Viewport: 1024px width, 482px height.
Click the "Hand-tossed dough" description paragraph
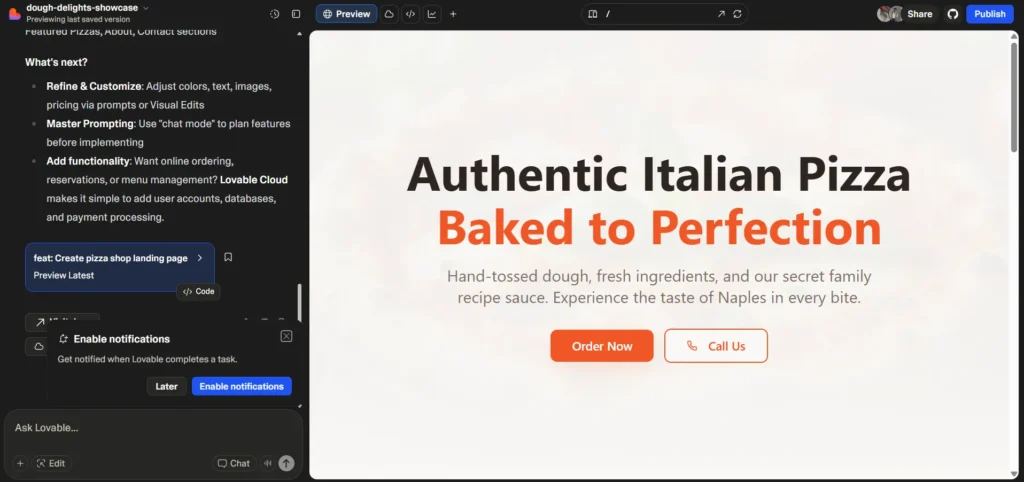coord(659,287)
